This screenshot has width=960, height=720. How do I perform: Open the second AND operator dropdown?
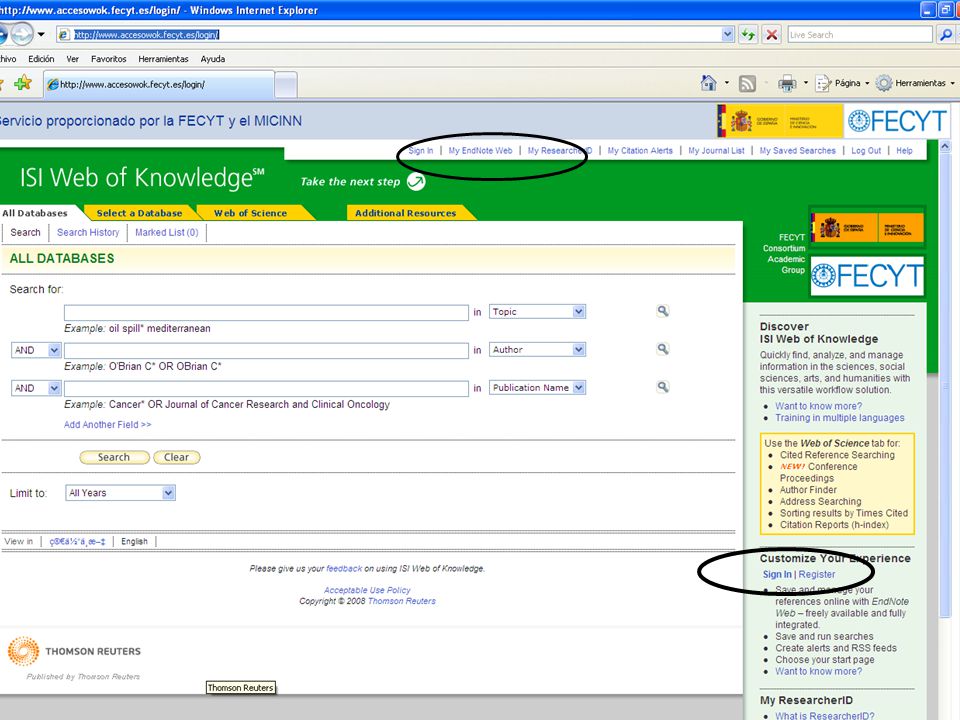(x=54, y=388)
